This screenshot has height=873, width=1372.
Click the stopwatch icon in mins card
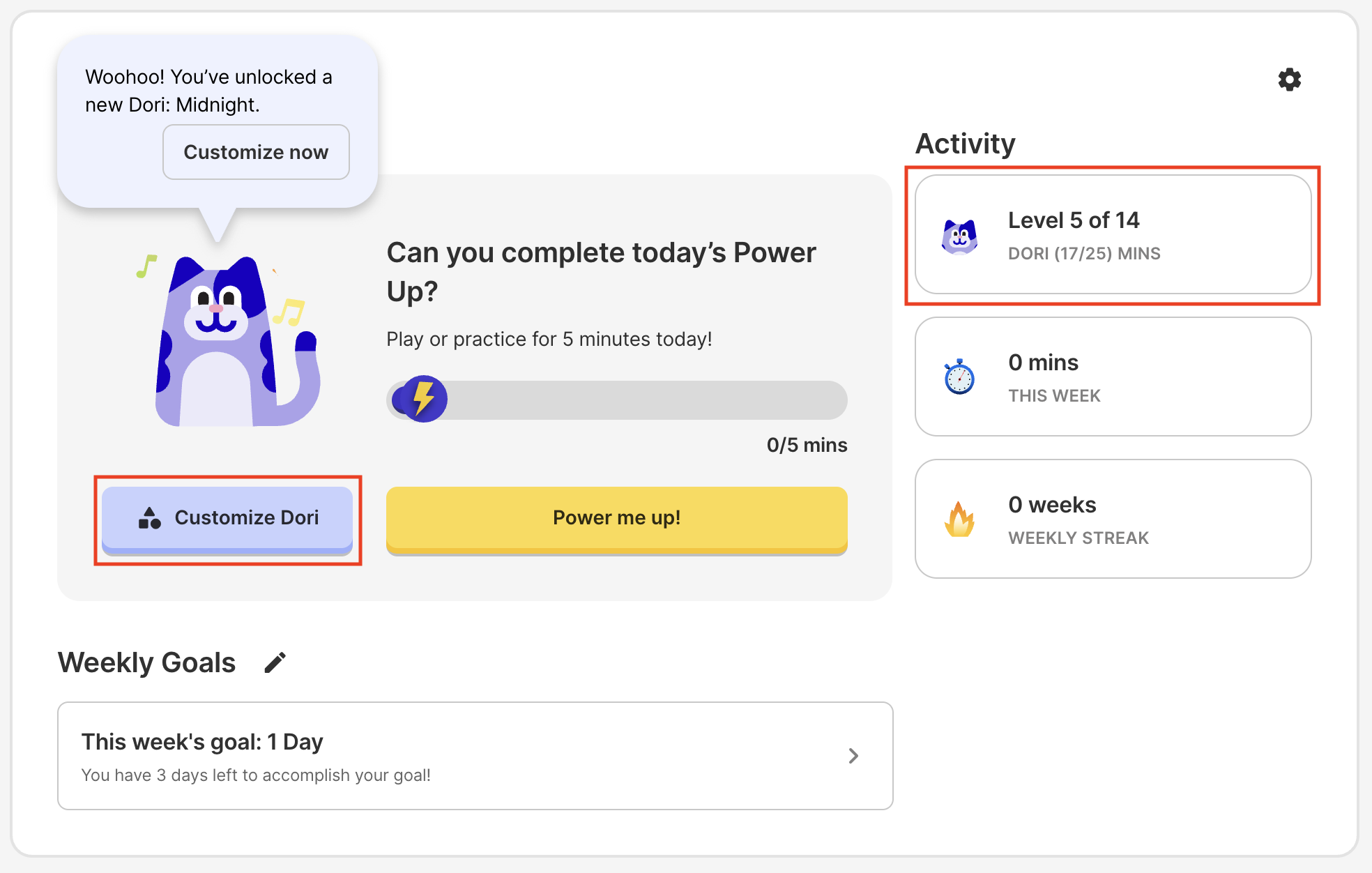click(959, 377)
